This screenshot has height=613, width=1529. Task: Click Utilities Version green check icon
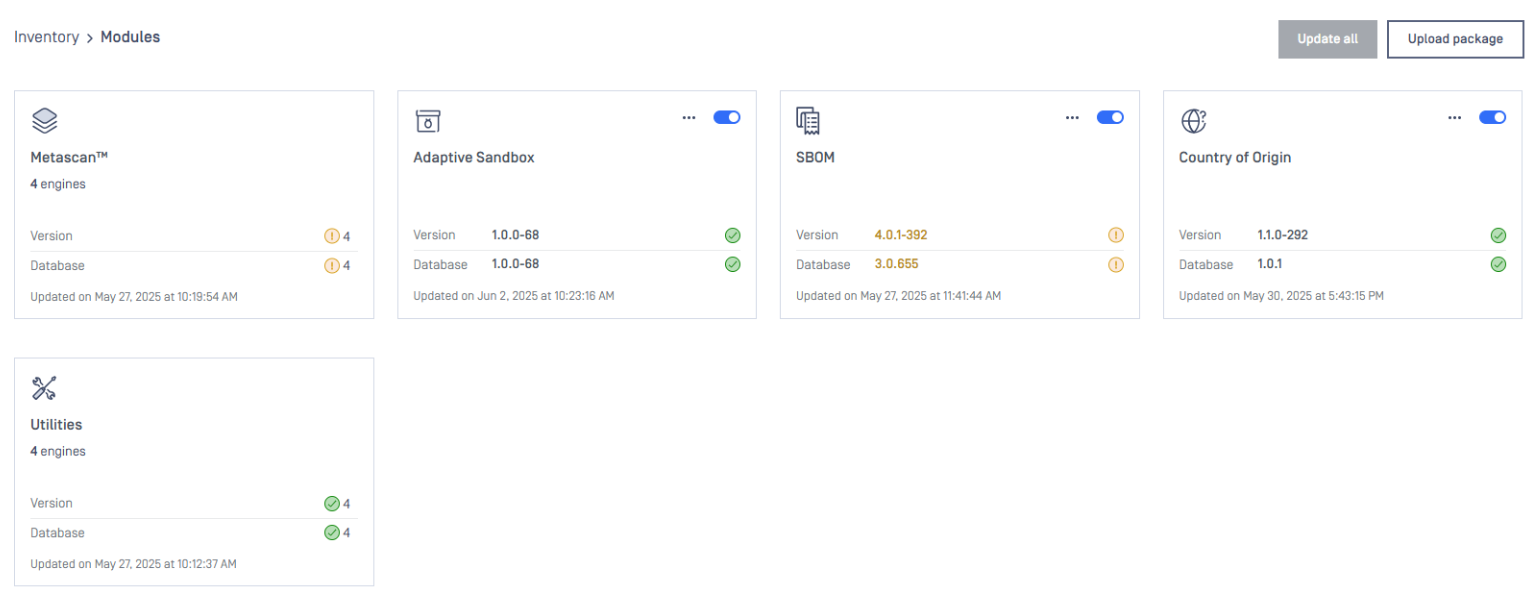tap(332, 503)
